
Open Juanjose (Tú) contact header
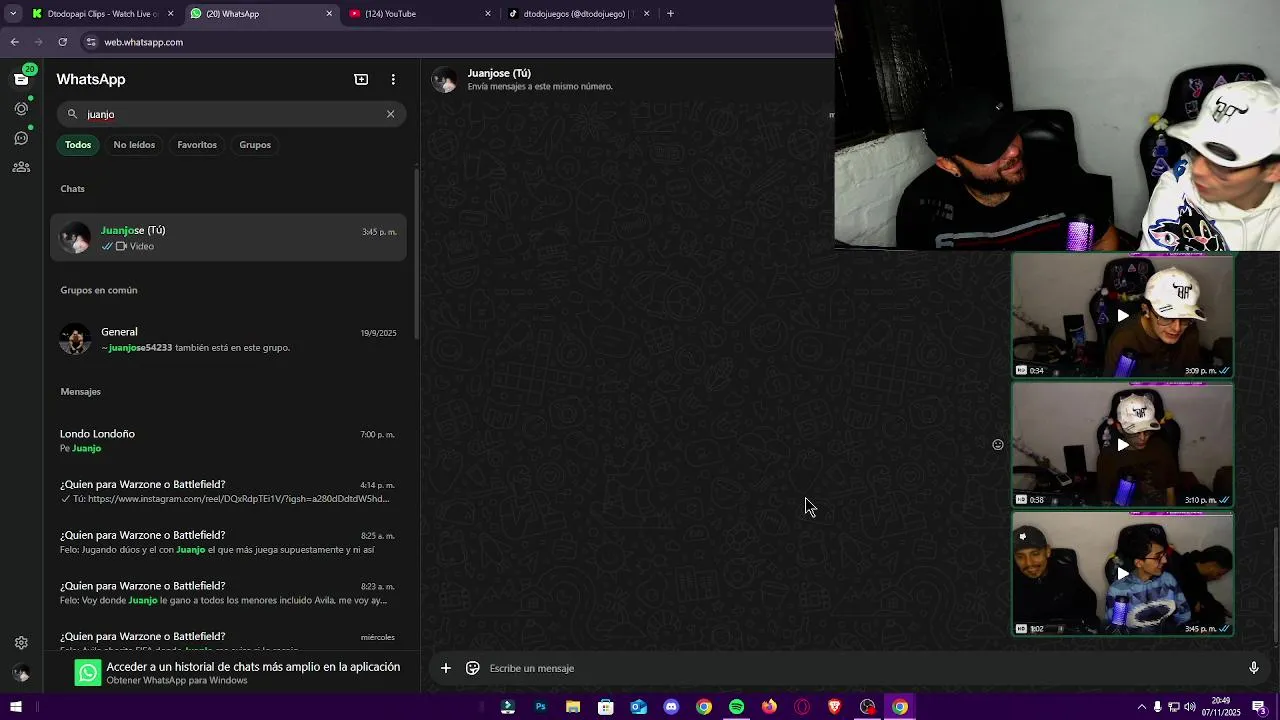click(540, 79)
